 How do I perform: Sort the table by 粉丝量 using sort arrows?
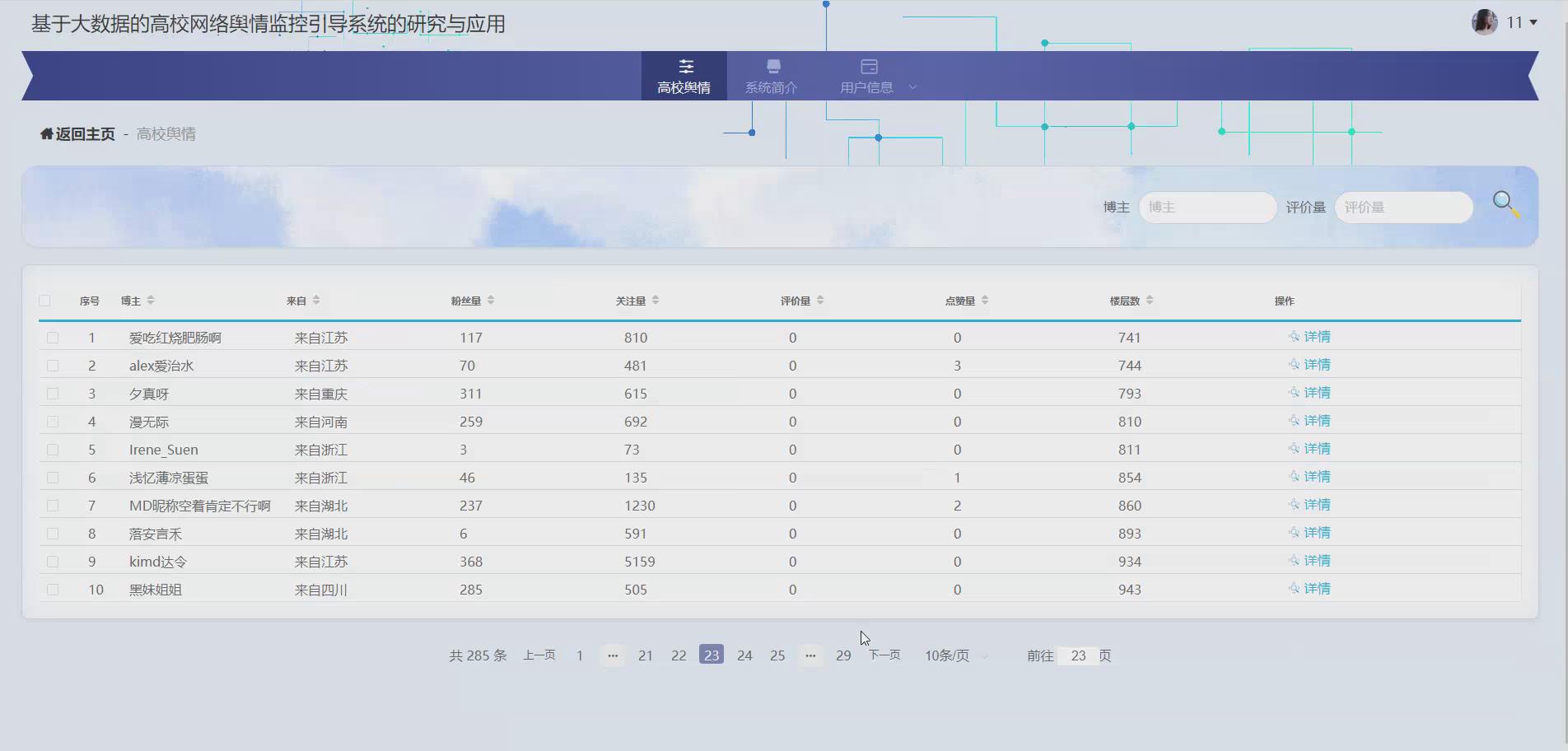tap(492, 300)
